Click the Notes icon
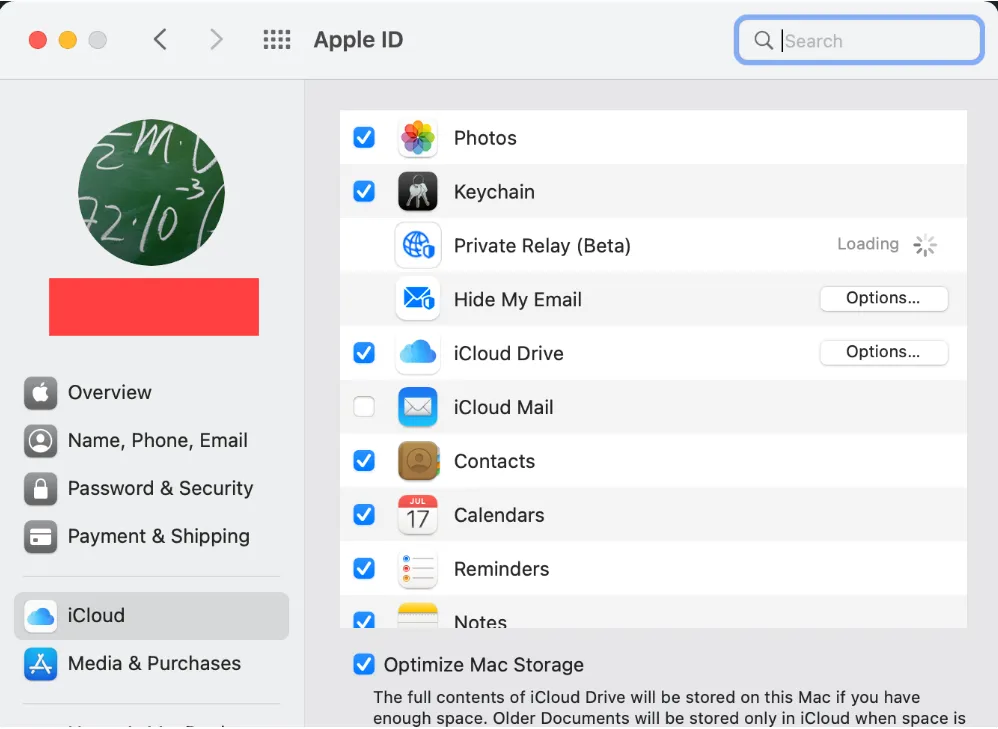Screen dimensions: 998x729 click(418, 615)
